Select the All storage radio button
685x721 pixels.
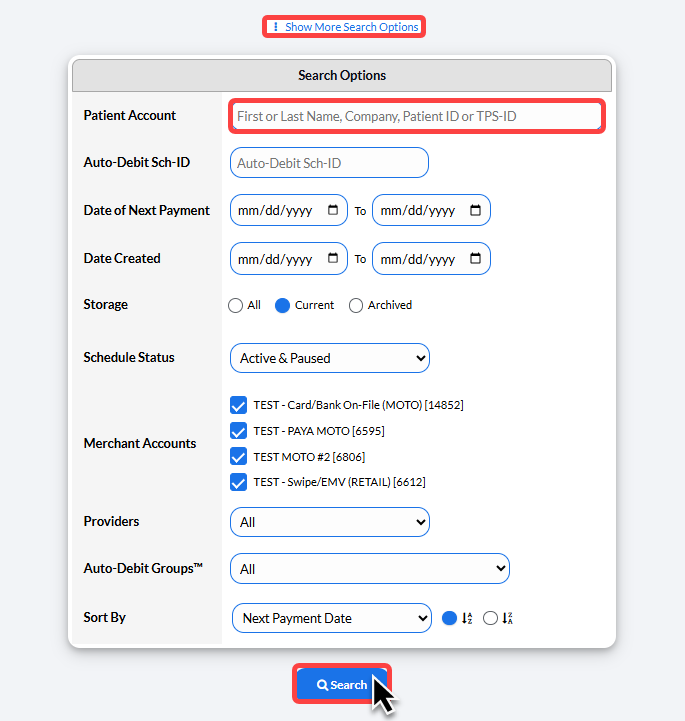tap(235, 305)
